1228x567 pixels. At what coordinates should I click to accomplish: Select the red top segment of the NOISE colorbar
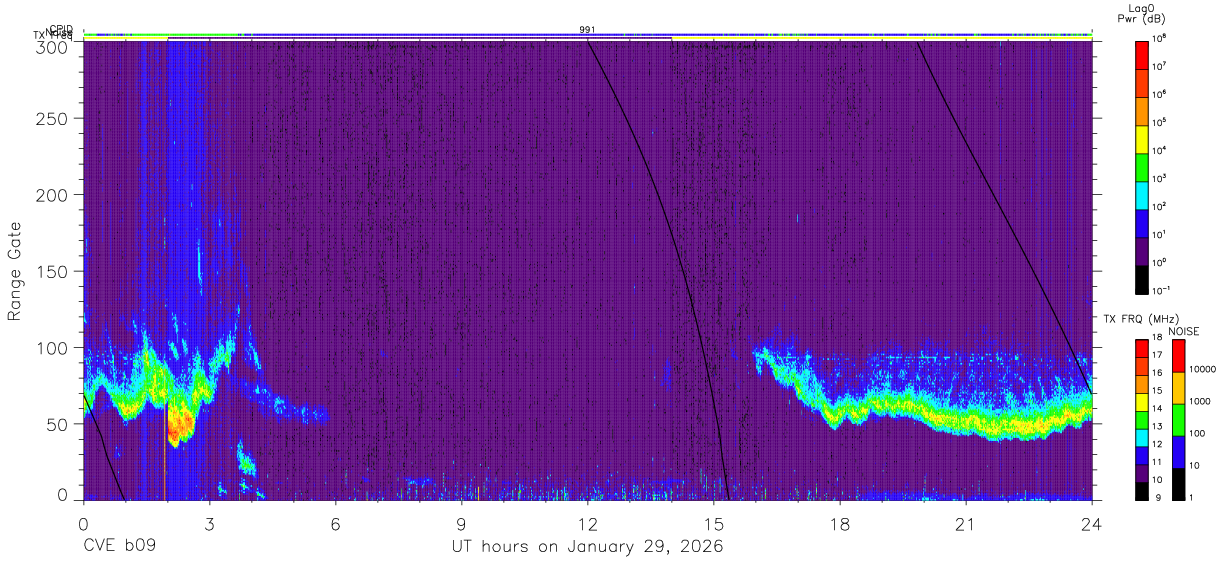(1177, 357)
